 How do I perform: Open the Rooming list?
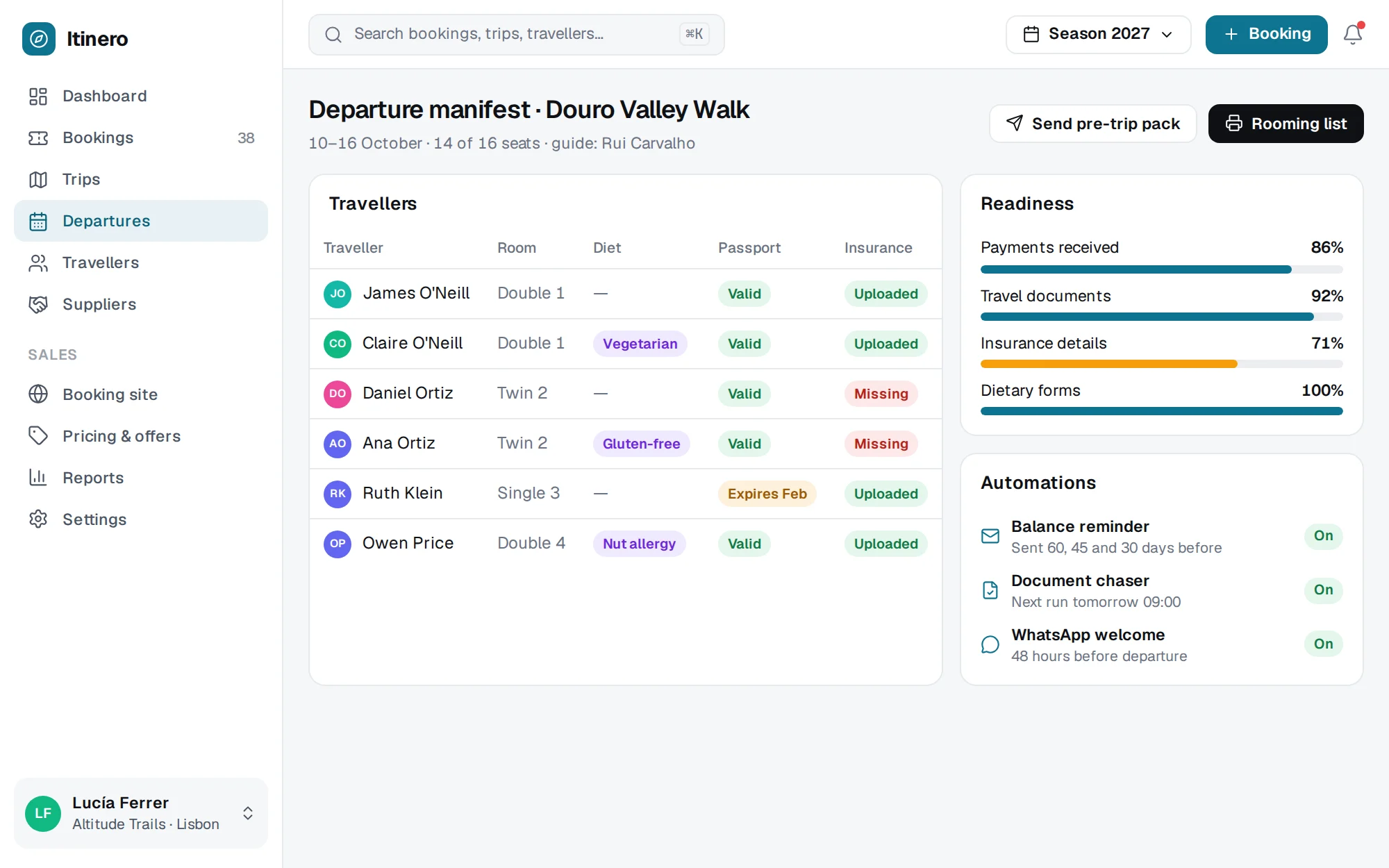click(x=1286, y=124)
